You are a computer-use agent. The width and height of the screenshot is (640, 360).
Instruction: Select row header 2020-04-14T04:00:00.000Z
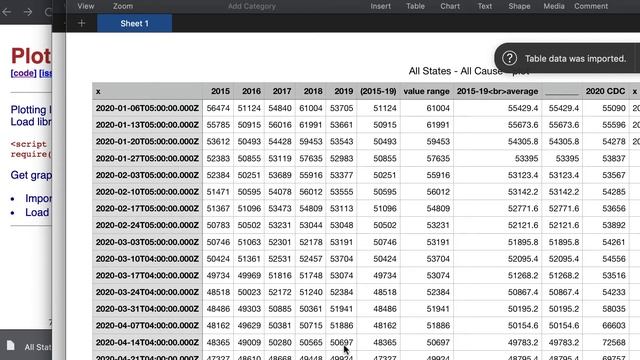[x=147, y=342]
